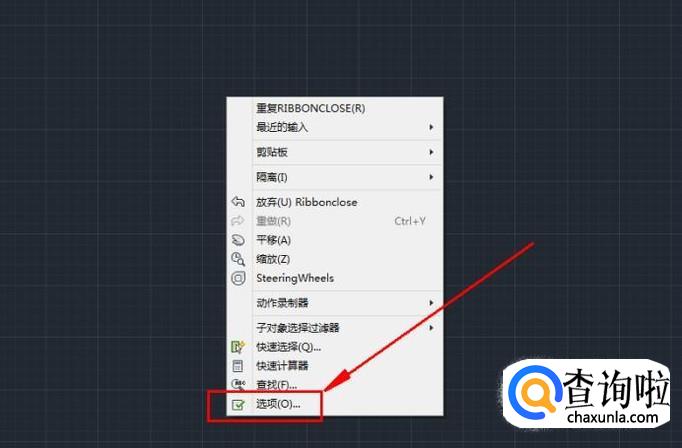
Task: Expand the 剪贴板 submenu arrow
Action: click(431, 152)
